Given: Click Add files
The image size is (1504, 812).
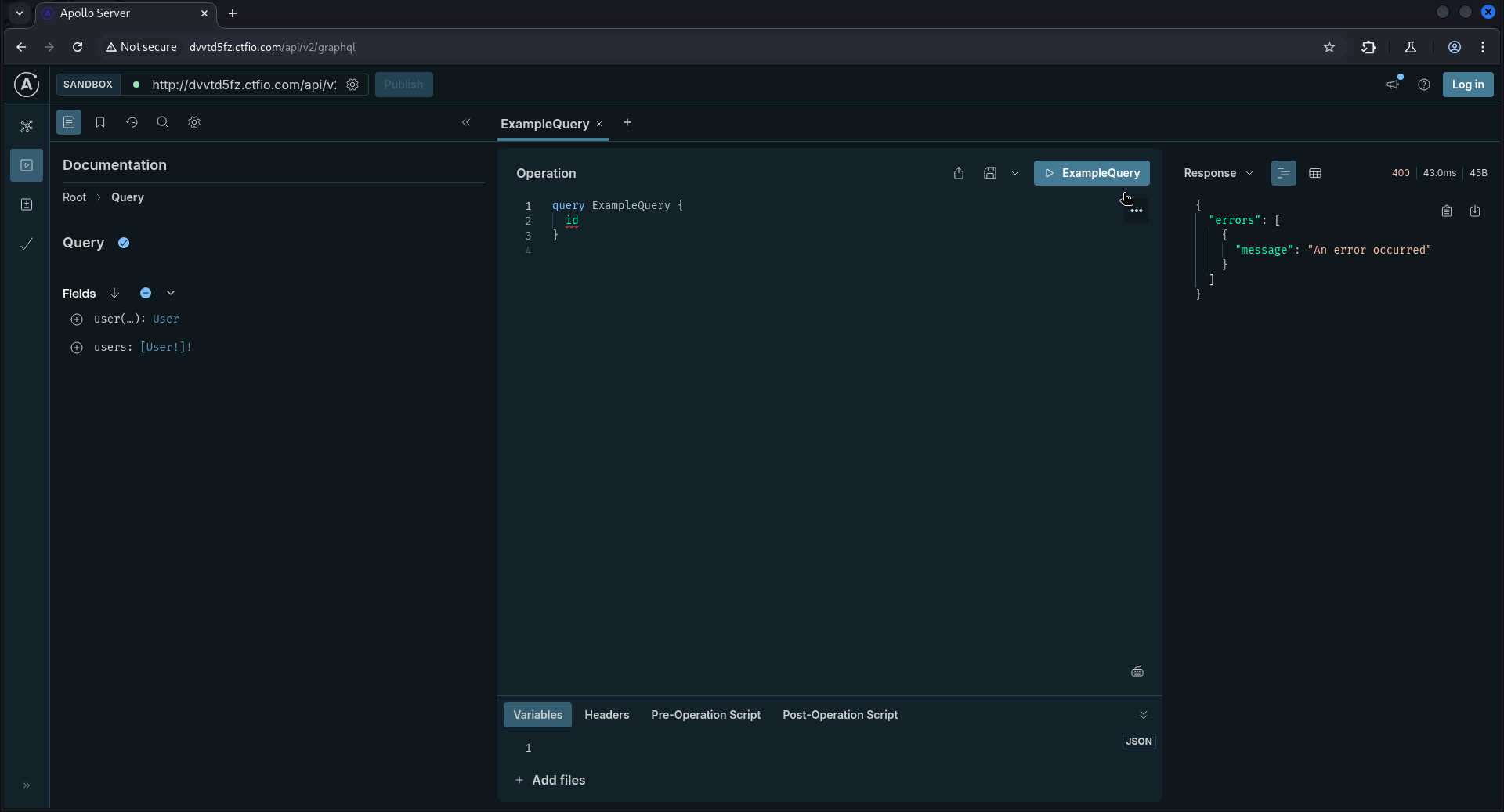Looking at the screenshot, I should coord(551,780).
